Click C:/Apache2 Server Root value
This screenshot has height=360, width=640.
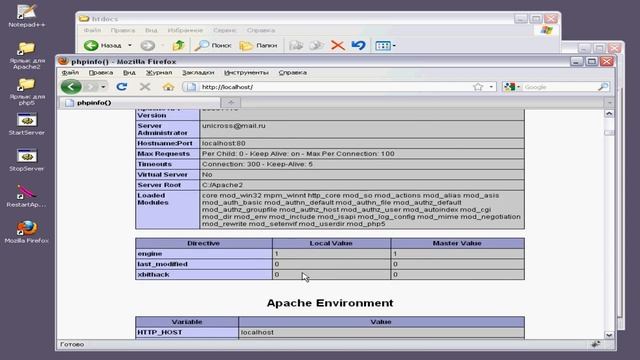222,185
